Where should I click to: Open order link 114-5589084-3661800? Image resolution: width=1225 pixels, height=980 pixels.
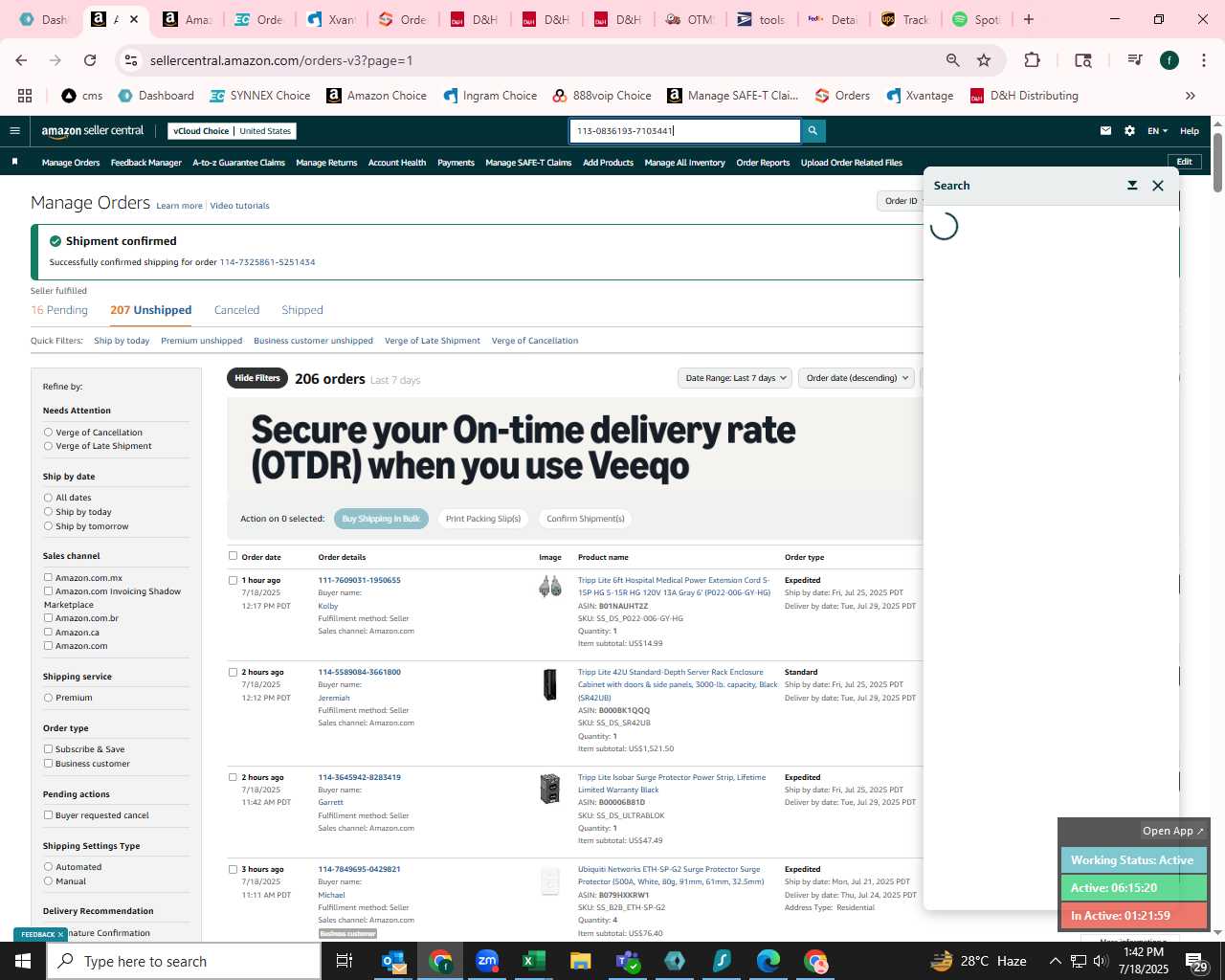tap(359, 672)
